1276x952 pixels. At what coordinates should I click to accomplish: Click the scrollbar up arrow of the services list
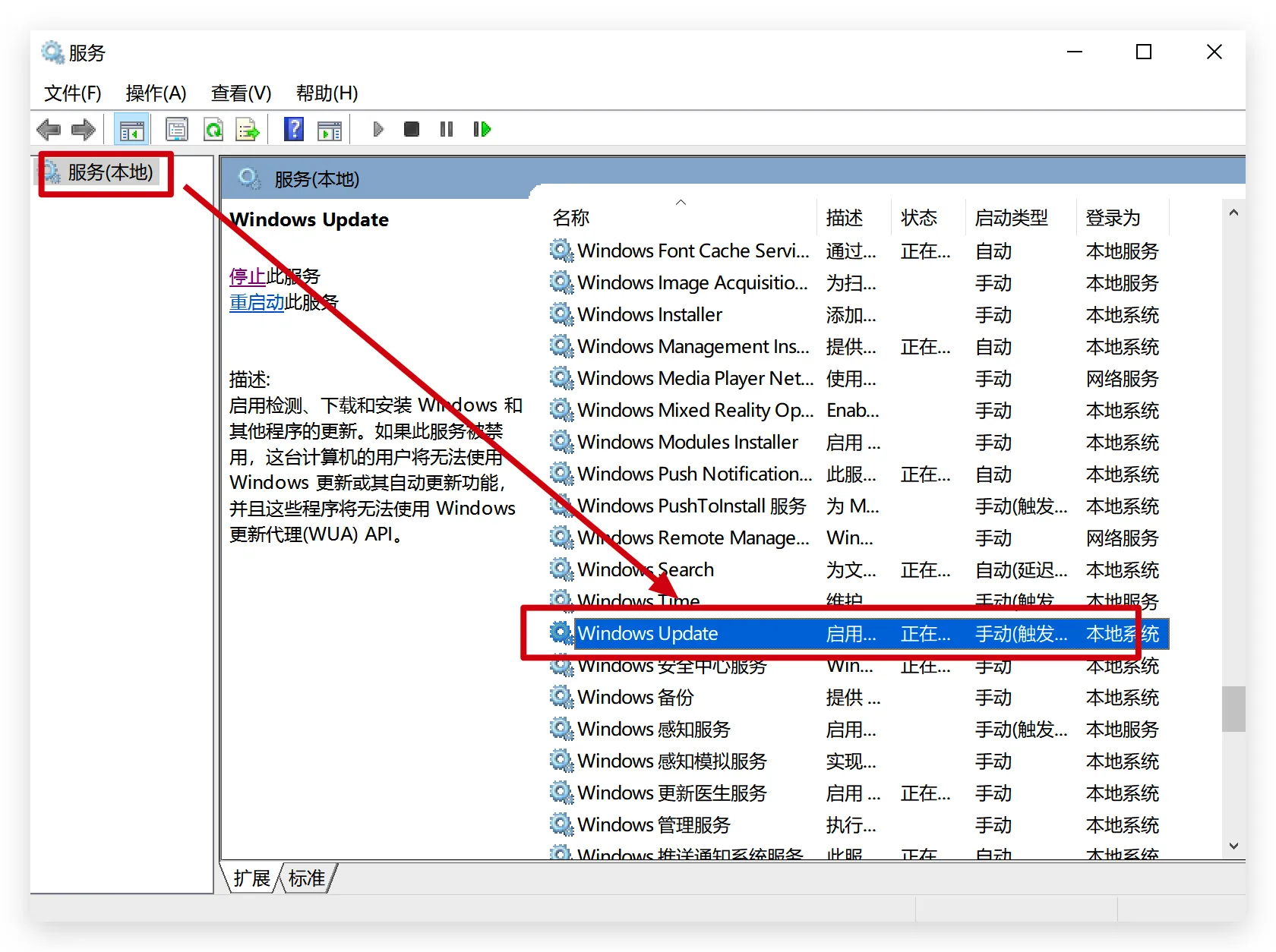click(x=1233, y=213)
